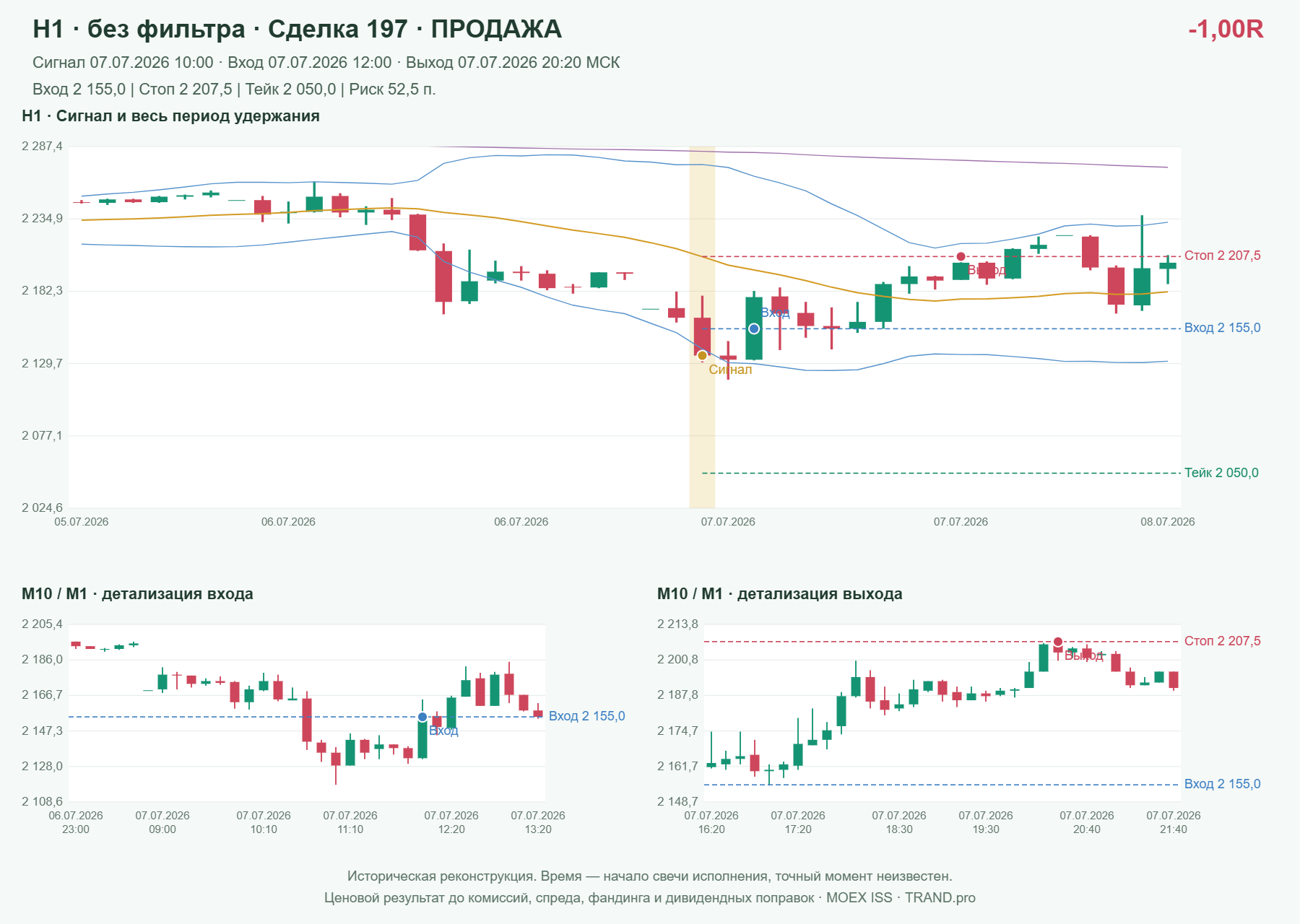Click heading 'M10 / M1 · детализация выхода'
Screen dimensions: 1300x924
(x=780, y=594)
